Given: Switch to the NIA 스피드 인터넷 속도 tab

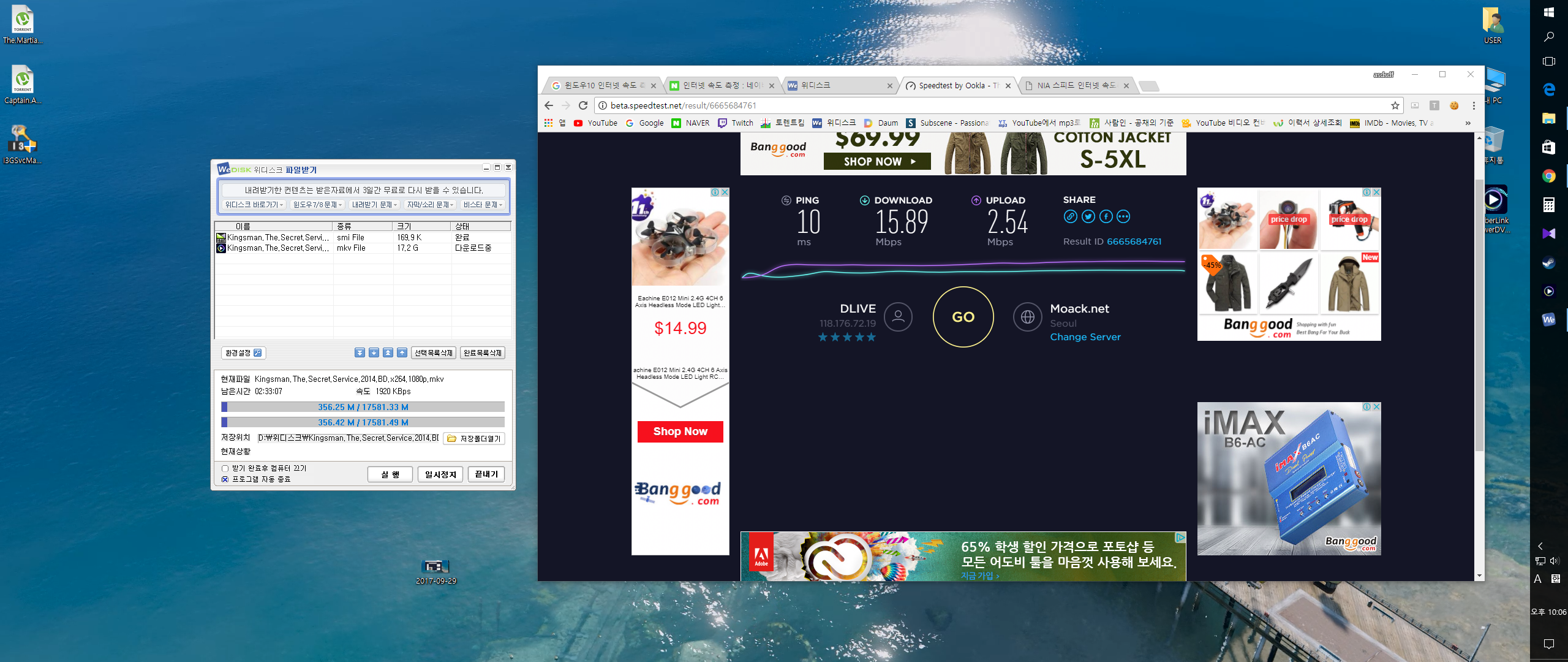Looking at the screenshot, I should pyautogui.click(x=1076, y=86).
